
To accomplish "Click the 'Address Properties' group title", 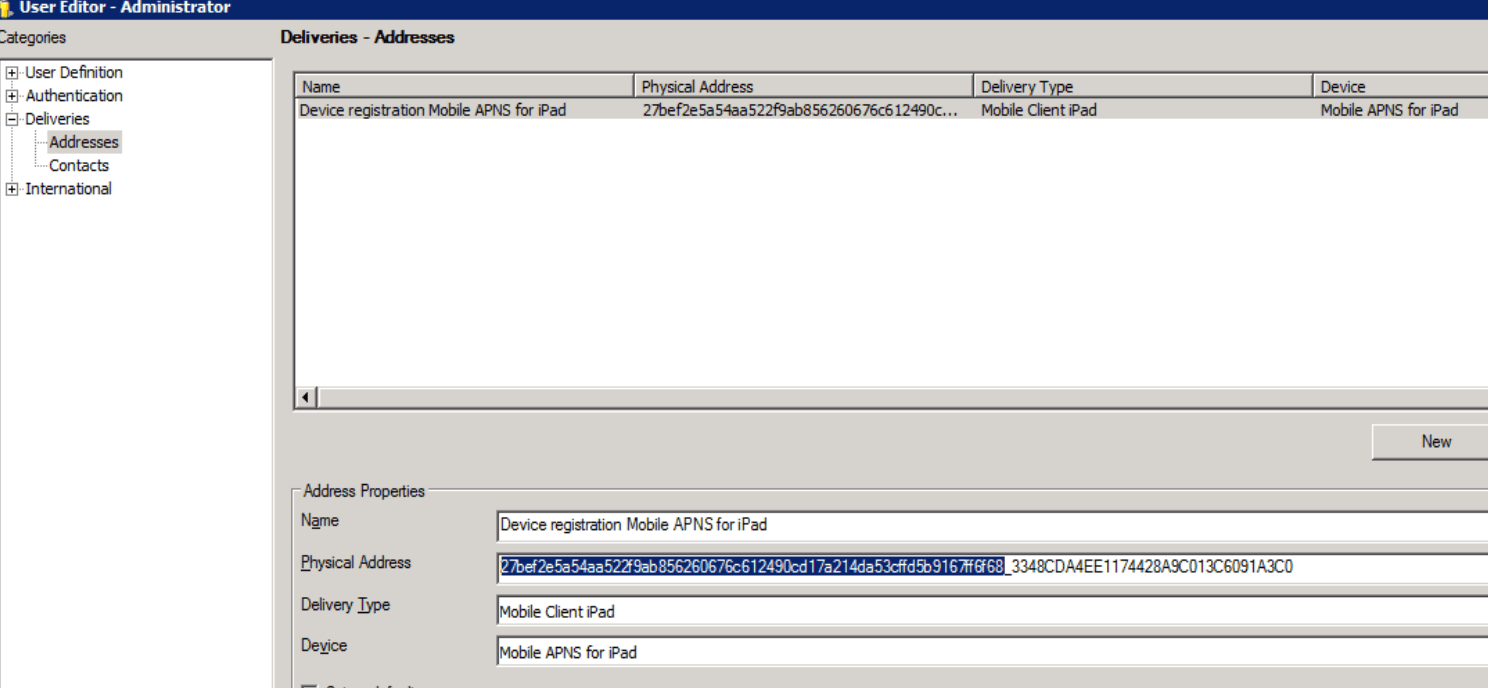I will (x=364, y=491).
